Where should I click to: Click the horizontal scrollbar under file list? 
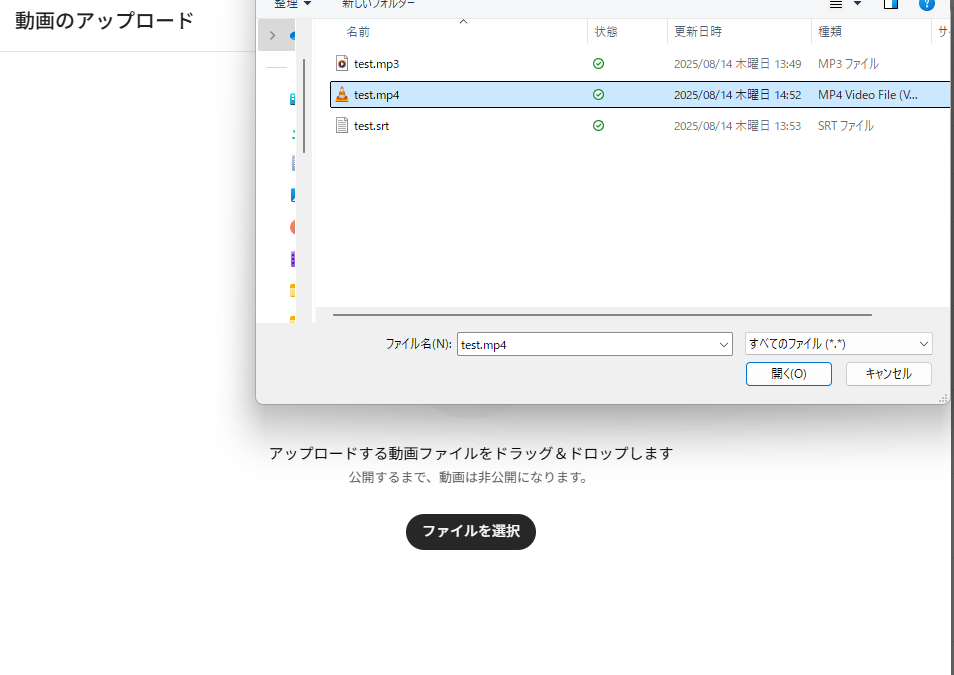[602, 315]
